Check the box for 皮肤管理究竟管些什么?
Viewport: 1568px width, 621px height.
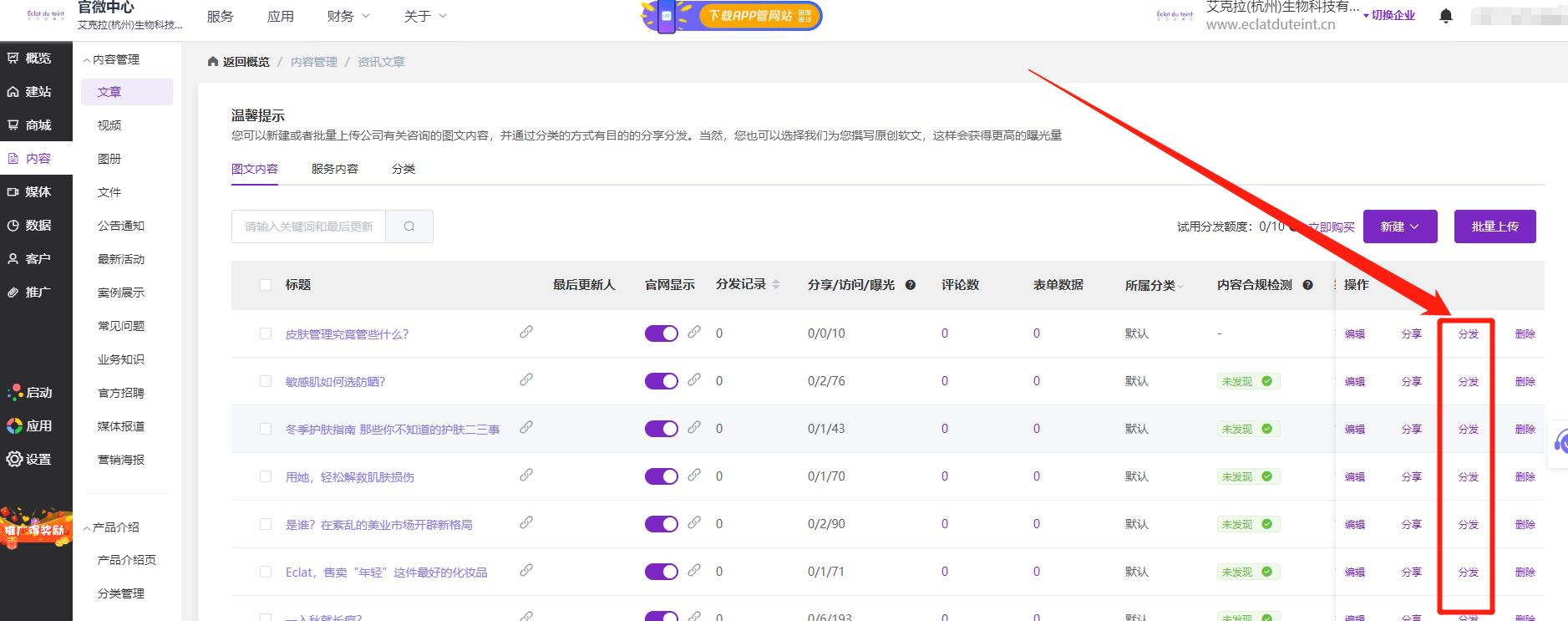pyautogui.click(x=266, y=333)
